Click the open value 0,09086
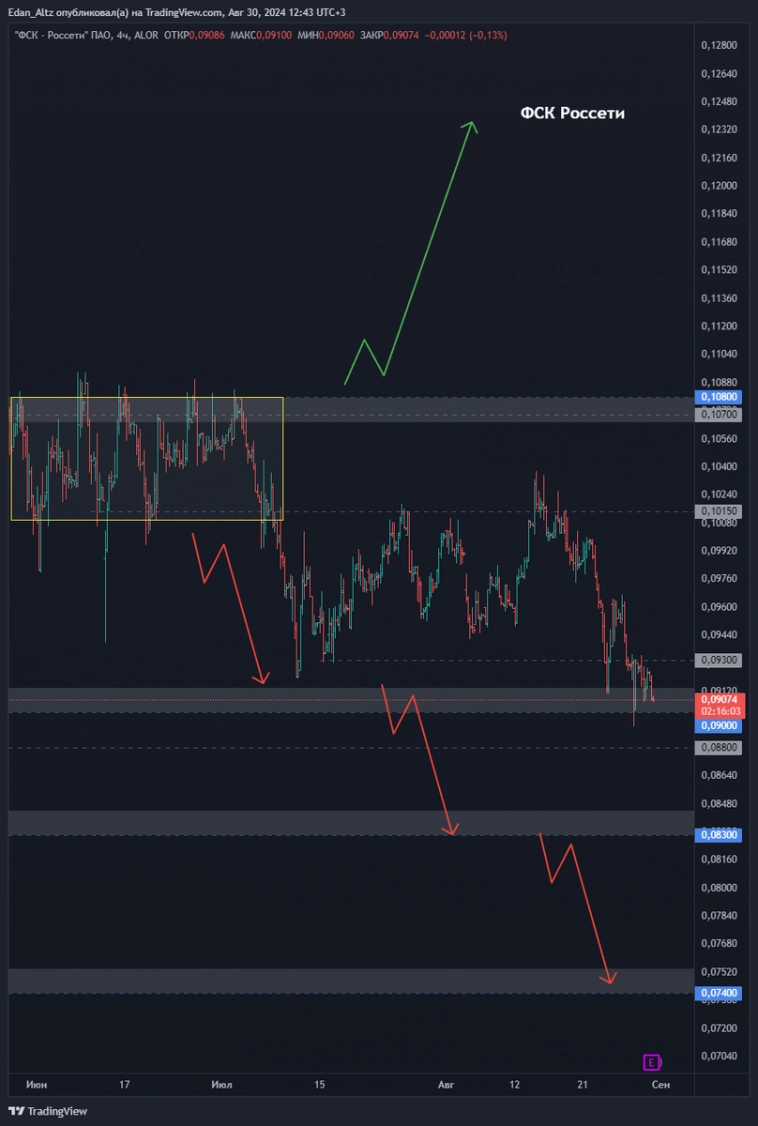 pyautogui.click(x=205, y=34)
